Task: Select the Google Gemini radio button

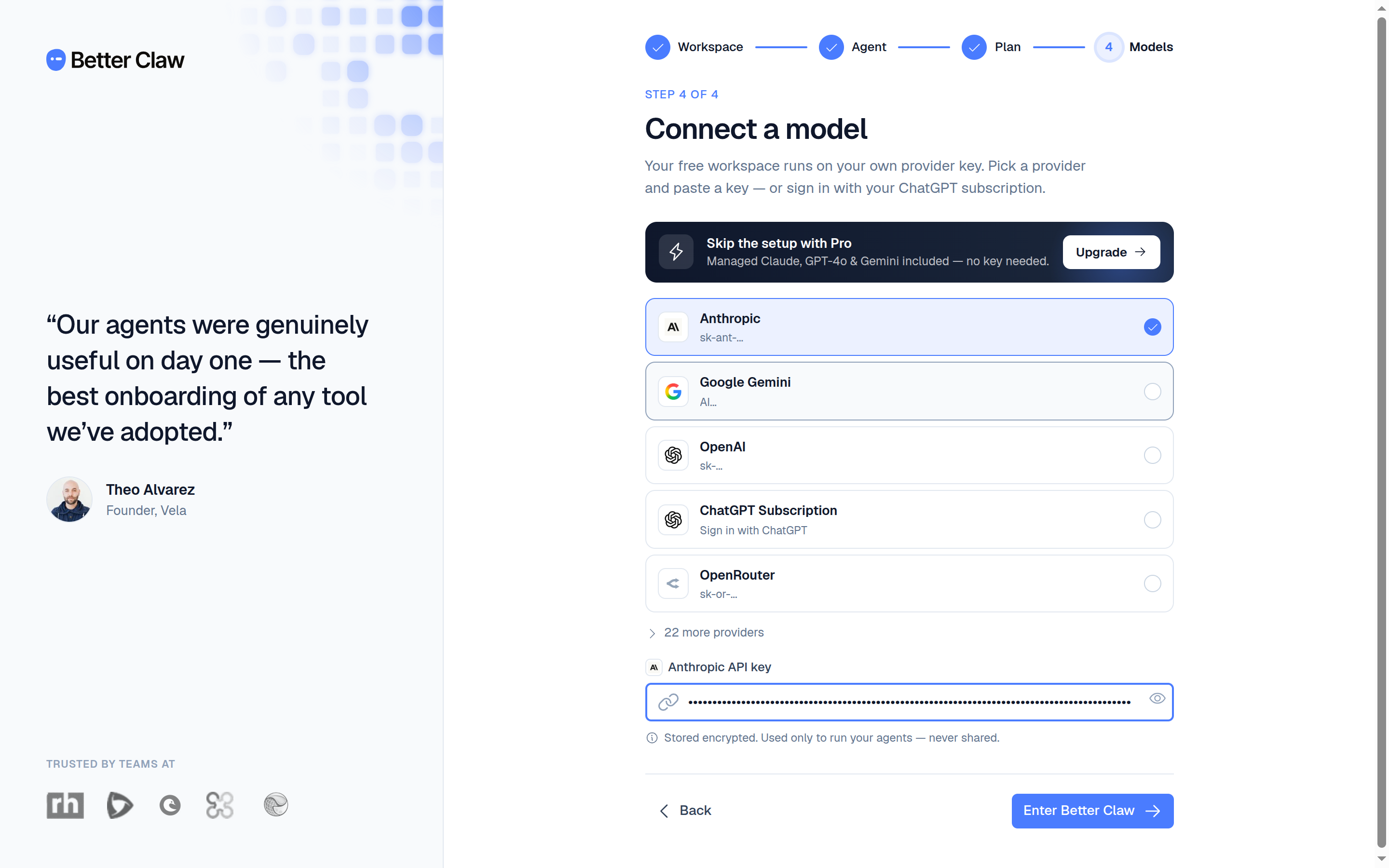Action: pyautogui.click(x=1152, y=392)
